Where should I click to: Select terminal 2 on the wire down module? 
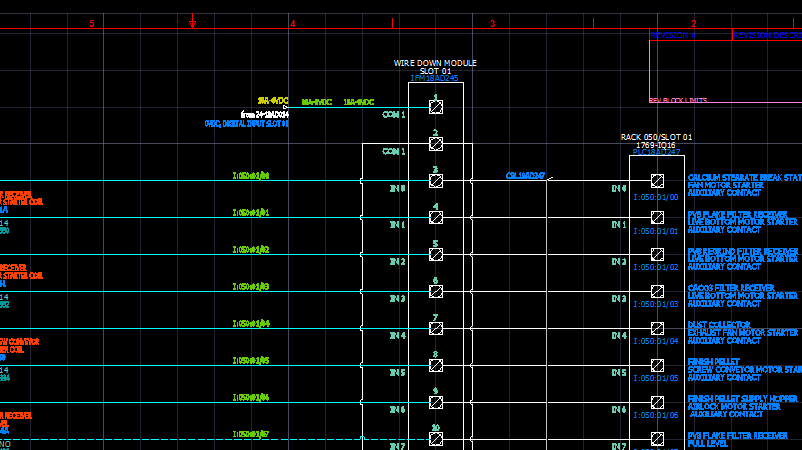(x=436, y=144)
